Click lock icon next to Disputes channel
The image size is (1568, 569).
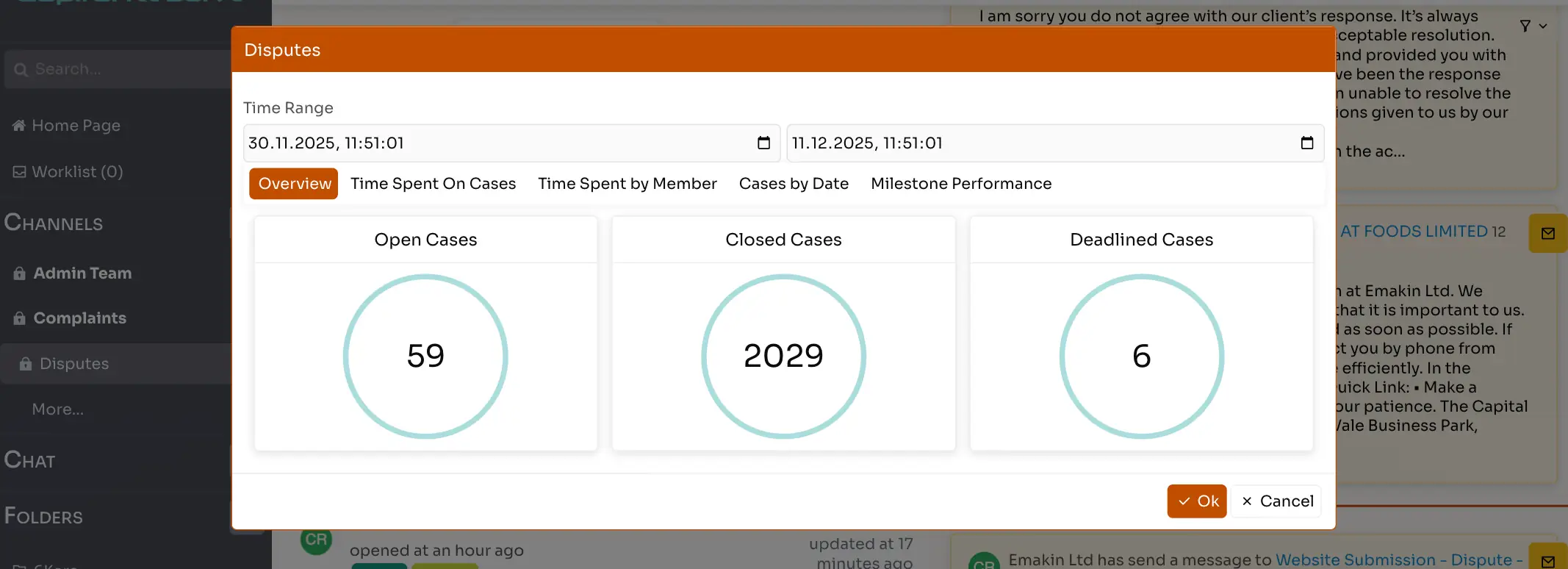click(x=26, y=364)
